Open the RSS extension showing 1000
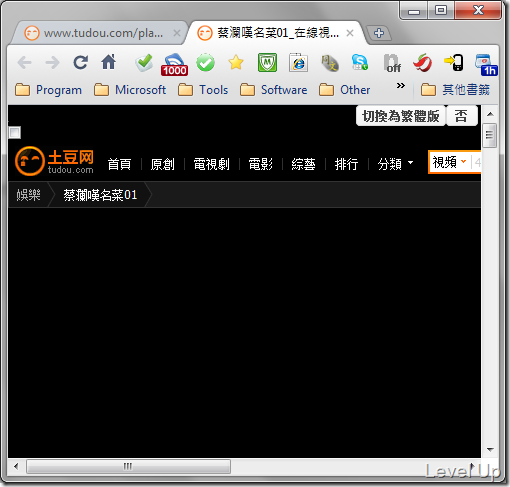Screen dimensions: 510x487 pyautogui.click(x=174, y=64)
